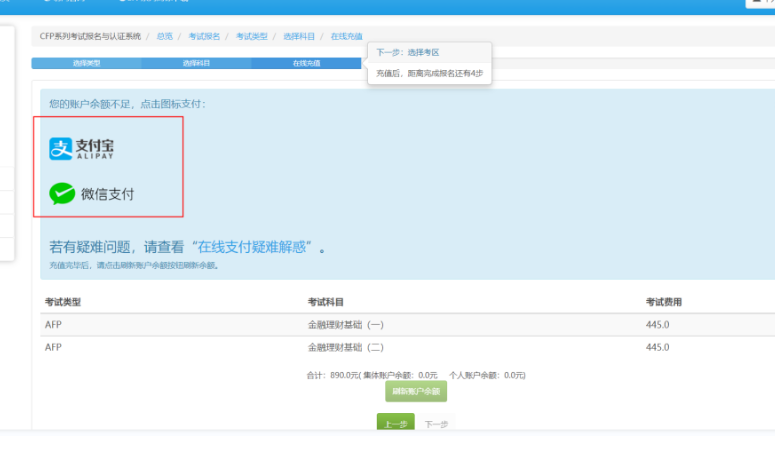Open the 总览 breadcrumb link
Viewport: 775px width, 476px height.
164,36
